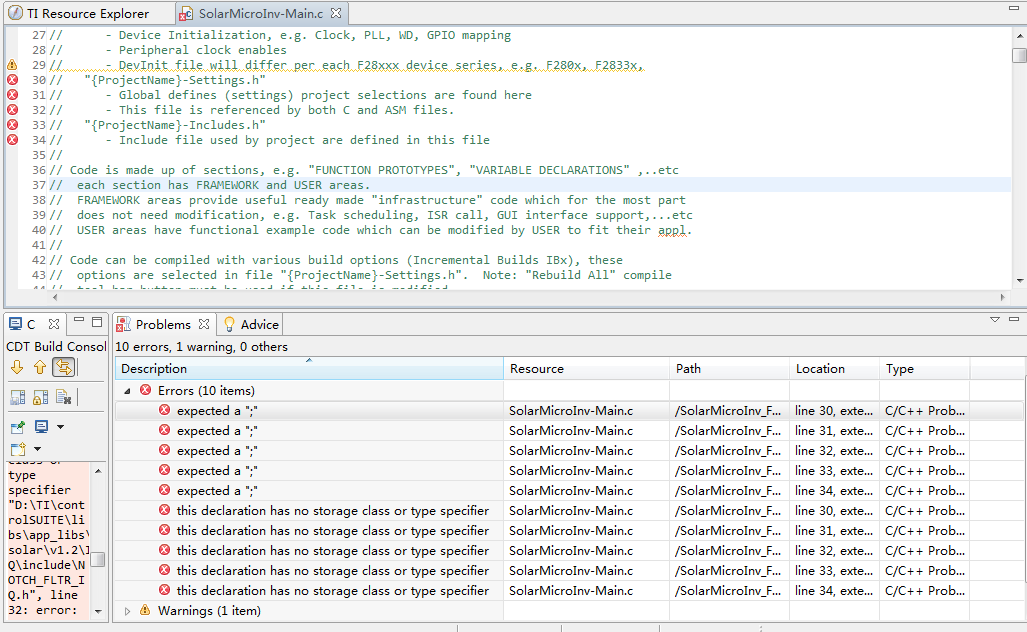Click the Display Selected Console icon
This screenshot has width=1027, height=632.
pyautogui.click(x=41, y=427)
